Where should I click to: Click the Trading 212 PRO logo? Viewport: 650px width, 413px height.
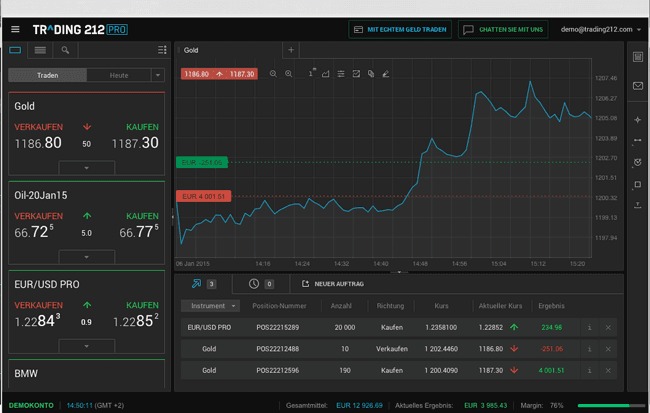click(80, 29)
